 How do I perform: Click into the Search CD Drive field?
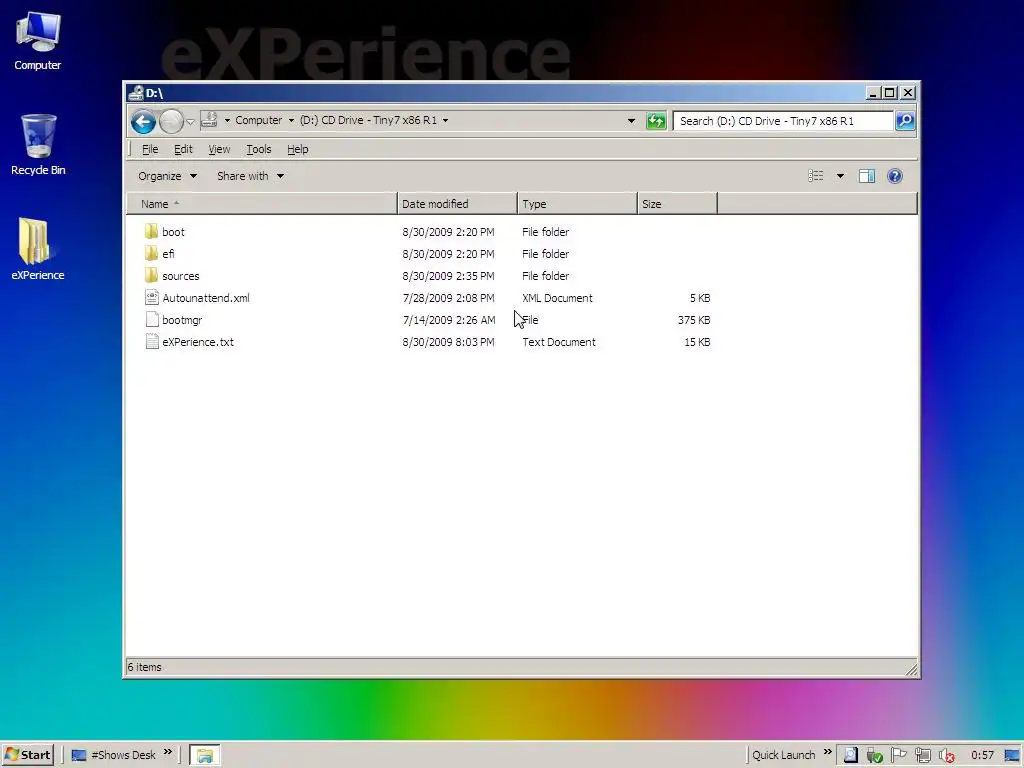click(x=783, y=121)
